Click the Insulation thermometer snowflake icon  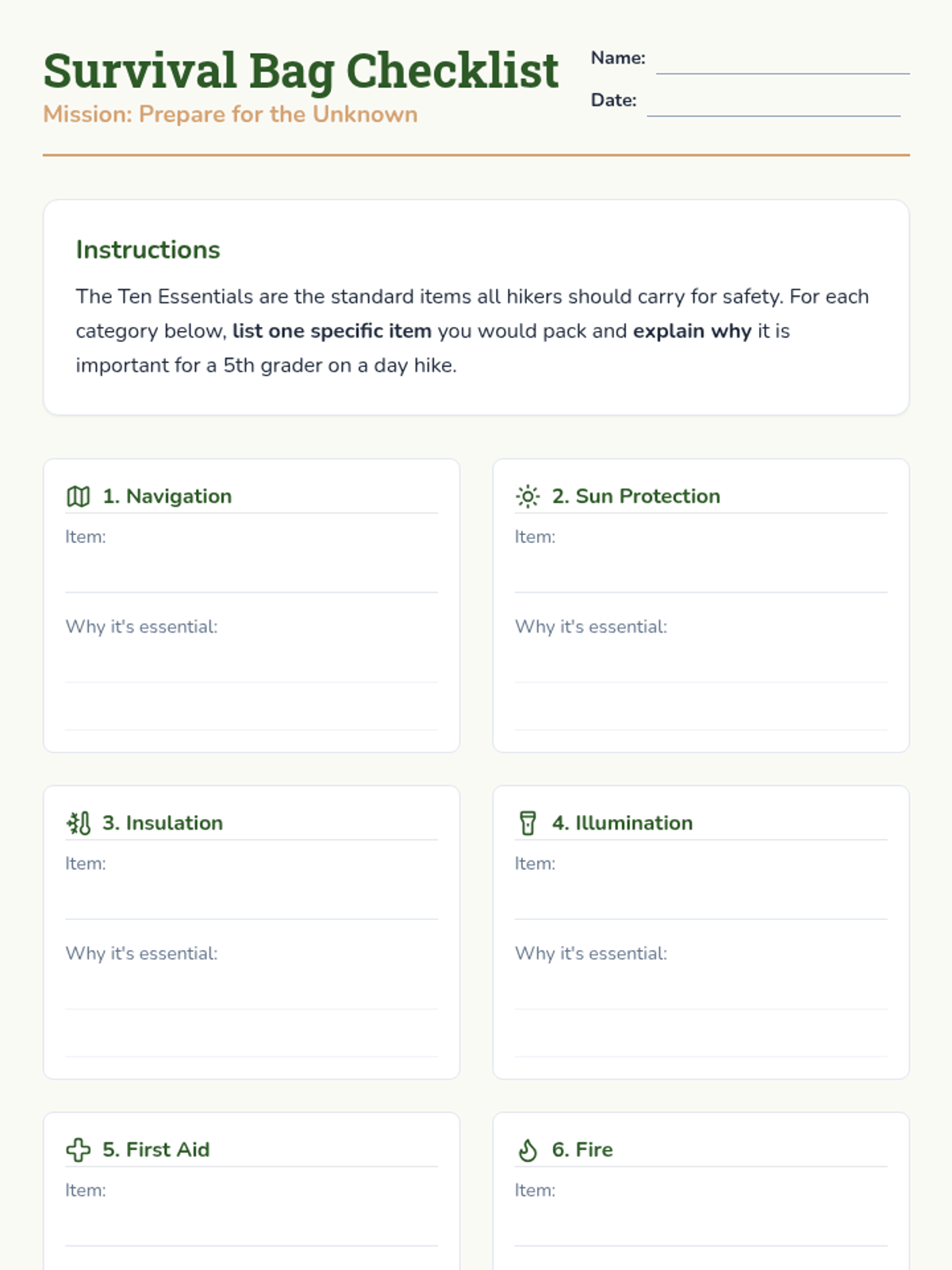(x=78, y=823)
